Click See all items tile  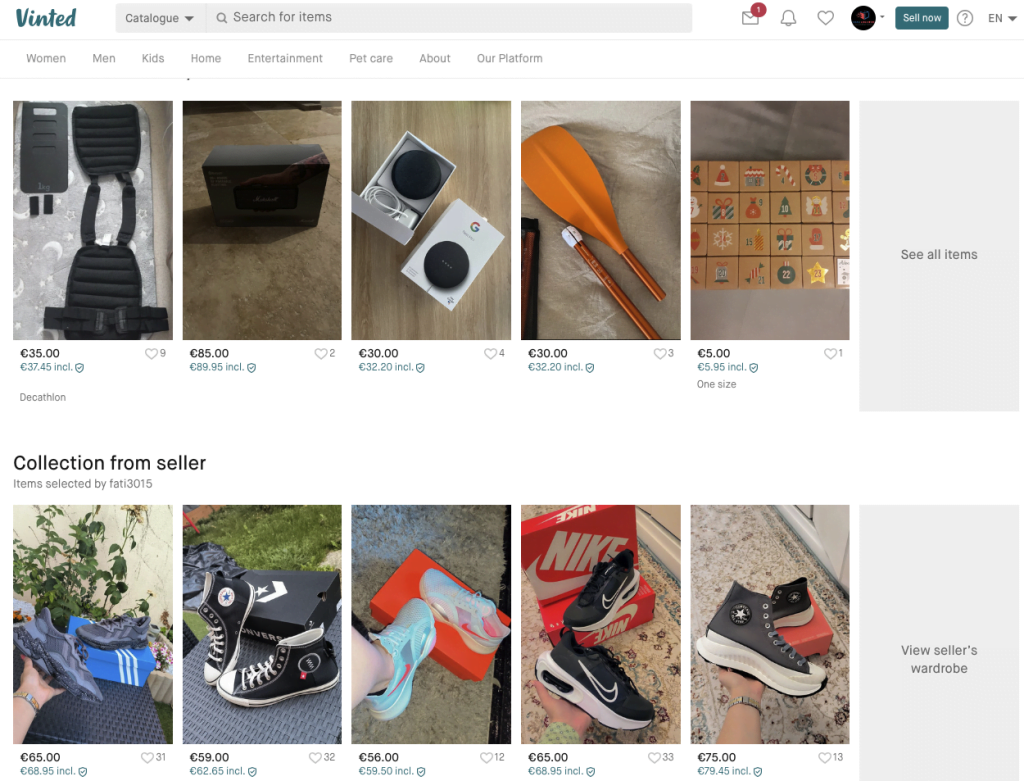939,255
